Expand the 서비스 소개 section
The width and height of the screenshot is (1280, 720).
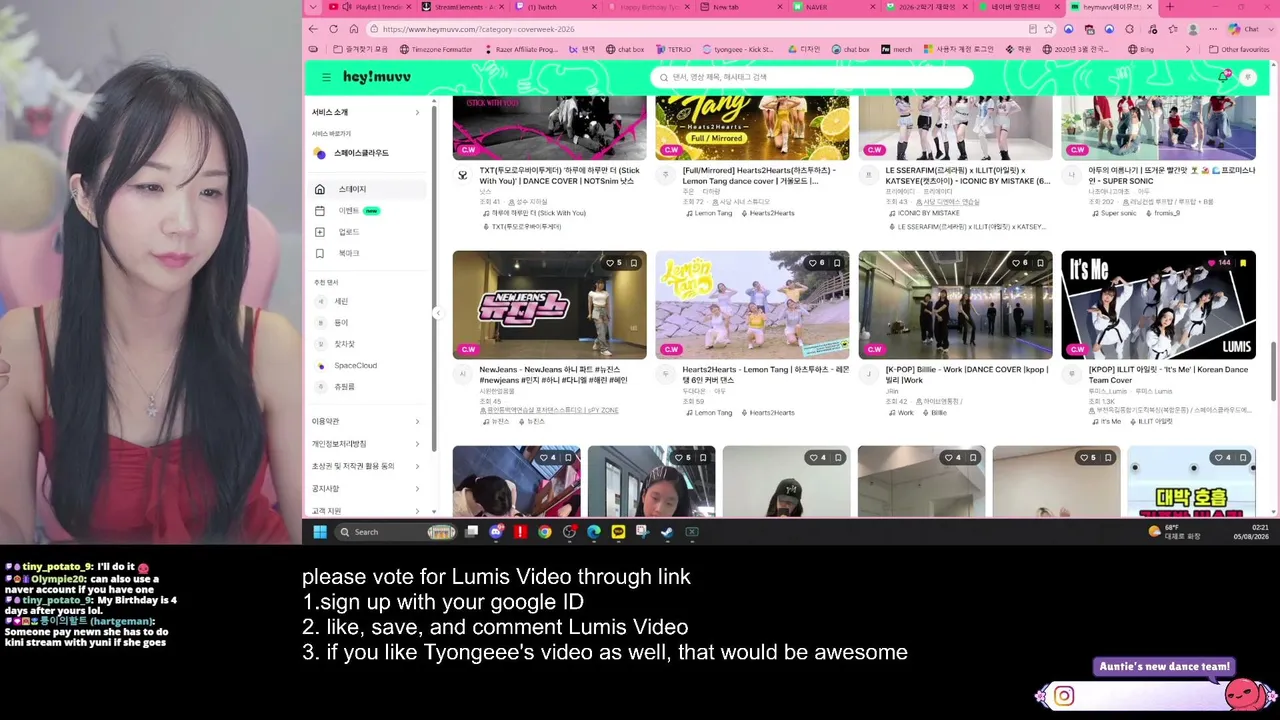366,112
